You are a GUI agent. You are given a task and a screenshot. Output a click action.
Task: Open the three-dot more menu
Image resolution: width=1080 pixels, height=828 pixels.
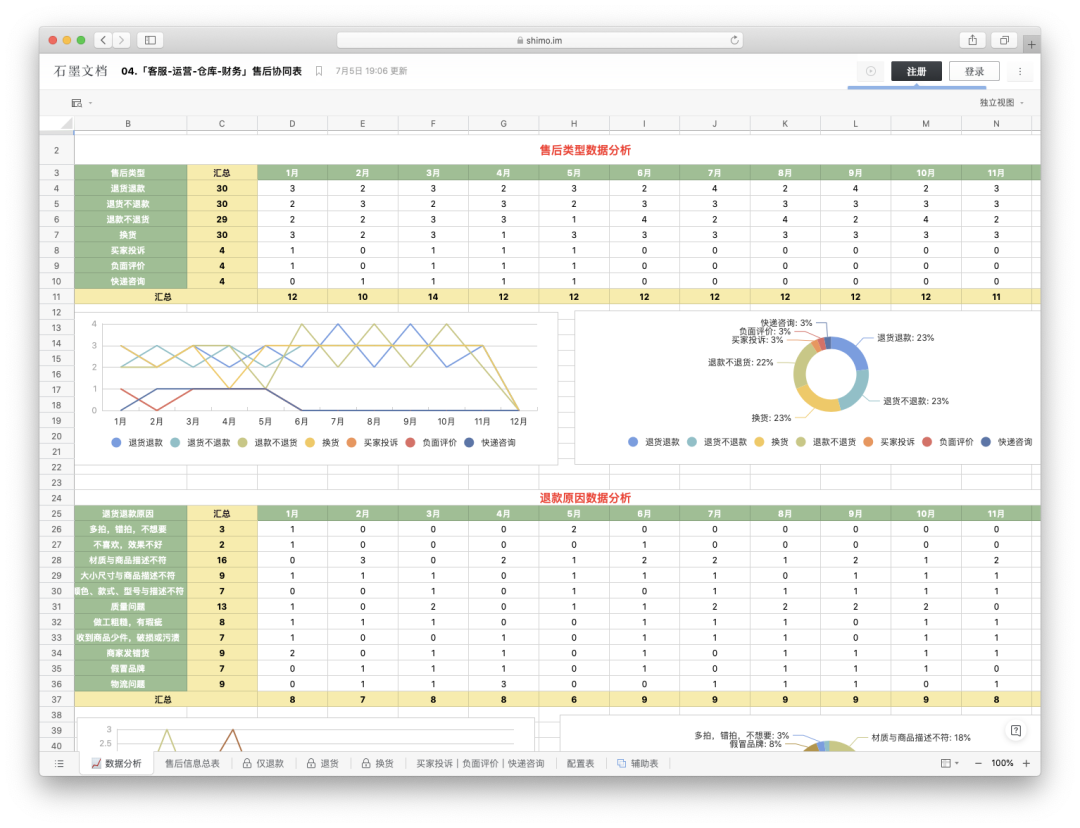(1020, 71)
